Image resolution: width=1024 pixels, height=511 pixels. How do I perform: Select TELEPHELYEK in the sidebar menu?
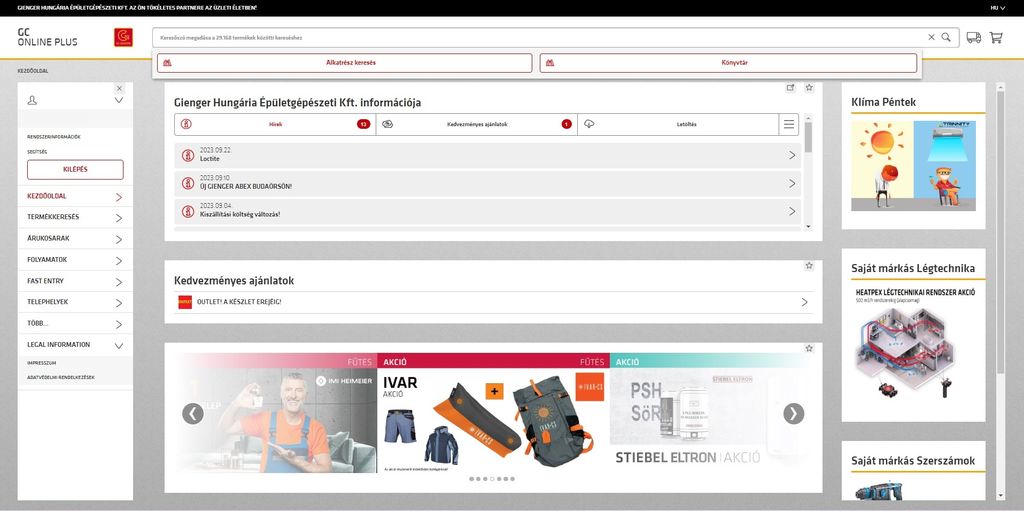75,302
